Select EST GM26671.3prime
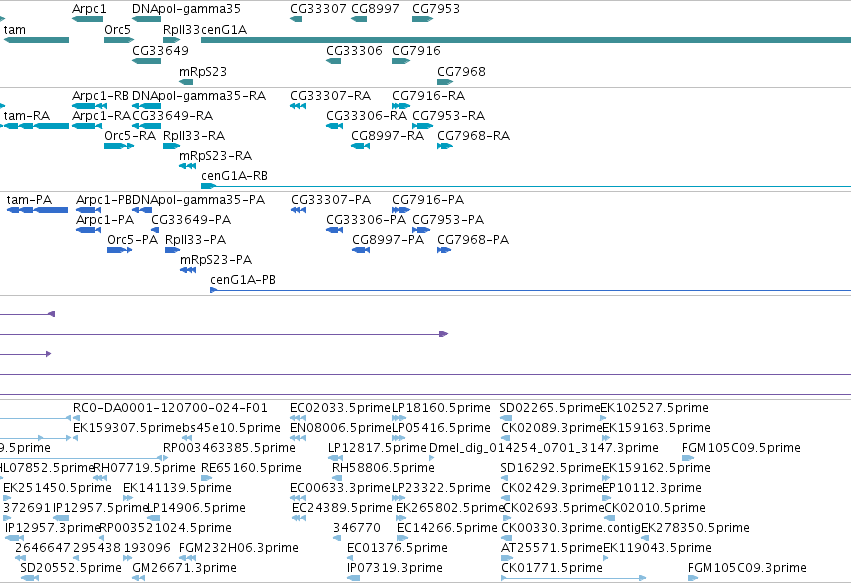The width and height of the screenshot is (851, 583). coord(185,568)
